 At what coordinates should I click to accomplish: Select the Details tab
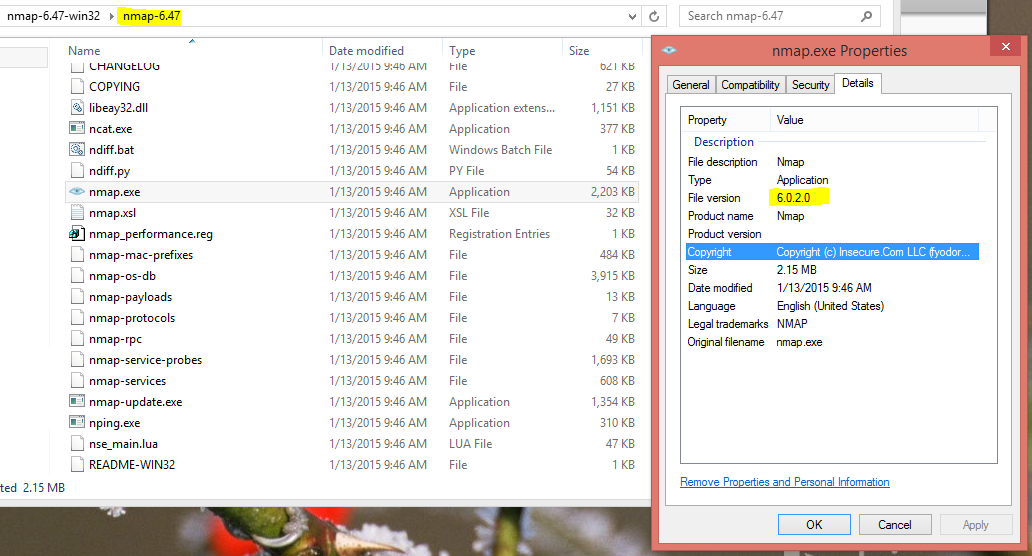[x=858, y=83]
